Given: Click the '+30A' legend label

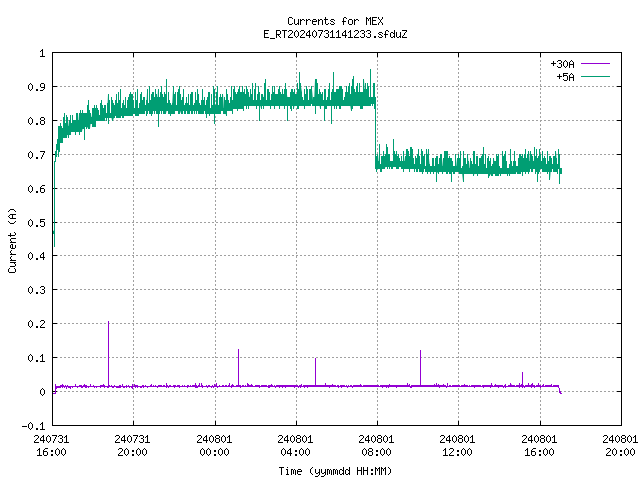Looking at the screenshot, I should 562,64.
